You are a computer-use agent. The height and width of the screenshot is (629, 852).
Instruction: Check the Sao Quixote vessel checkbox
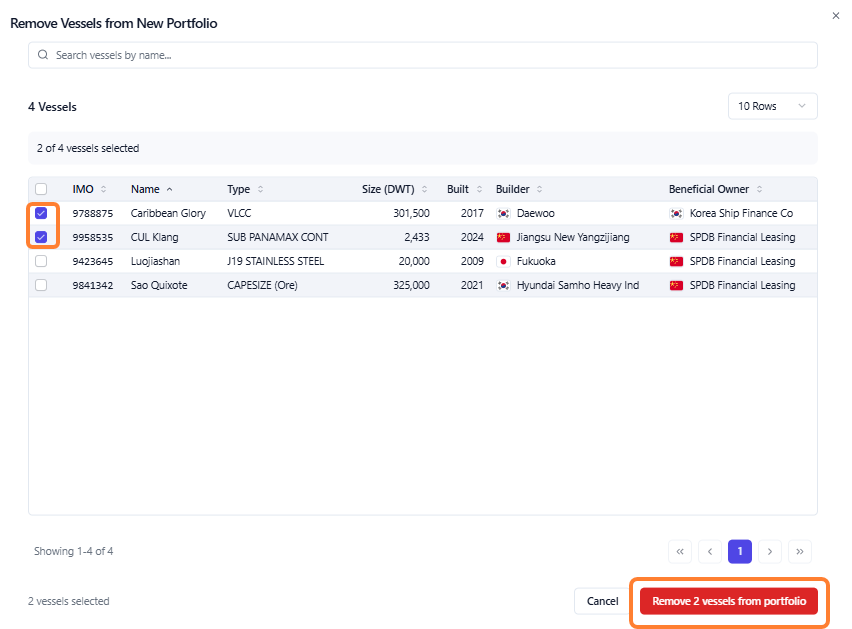pos(41,285)
